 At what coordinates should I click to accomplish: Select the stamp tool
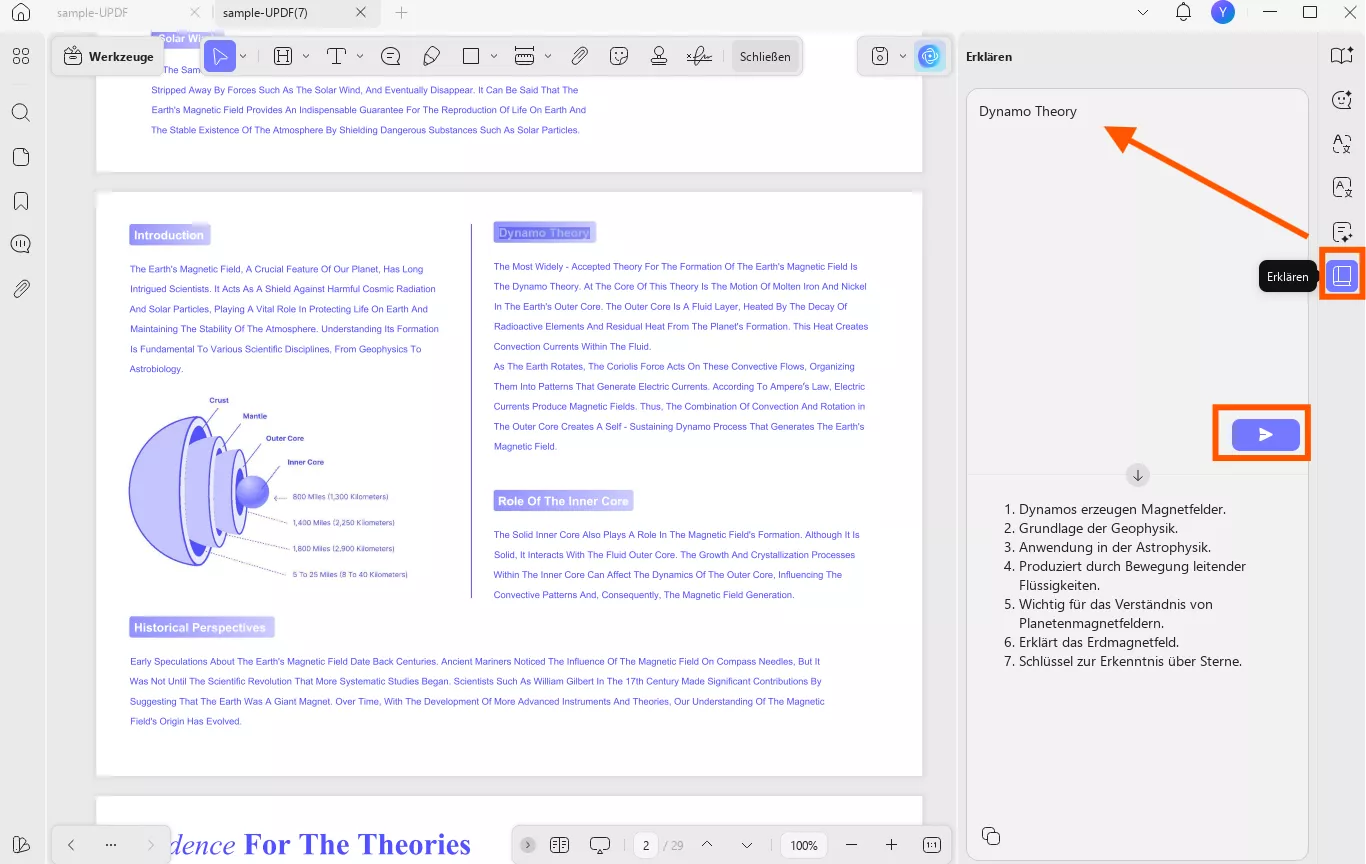pos(659,57)
